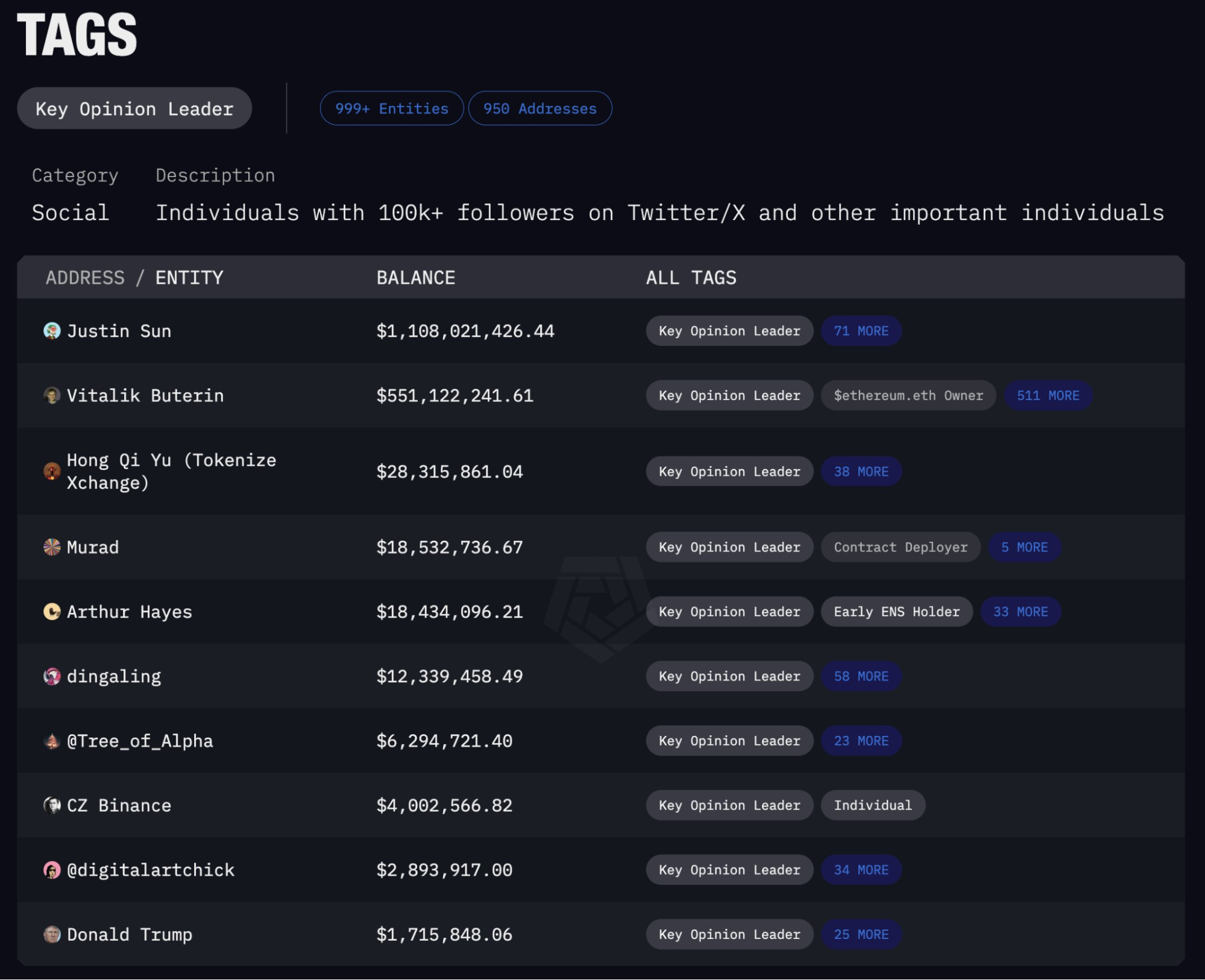Click the @Tree_of_Alpha avatar icon
This screenshot has height=980, width=1205.
point(53,740)
